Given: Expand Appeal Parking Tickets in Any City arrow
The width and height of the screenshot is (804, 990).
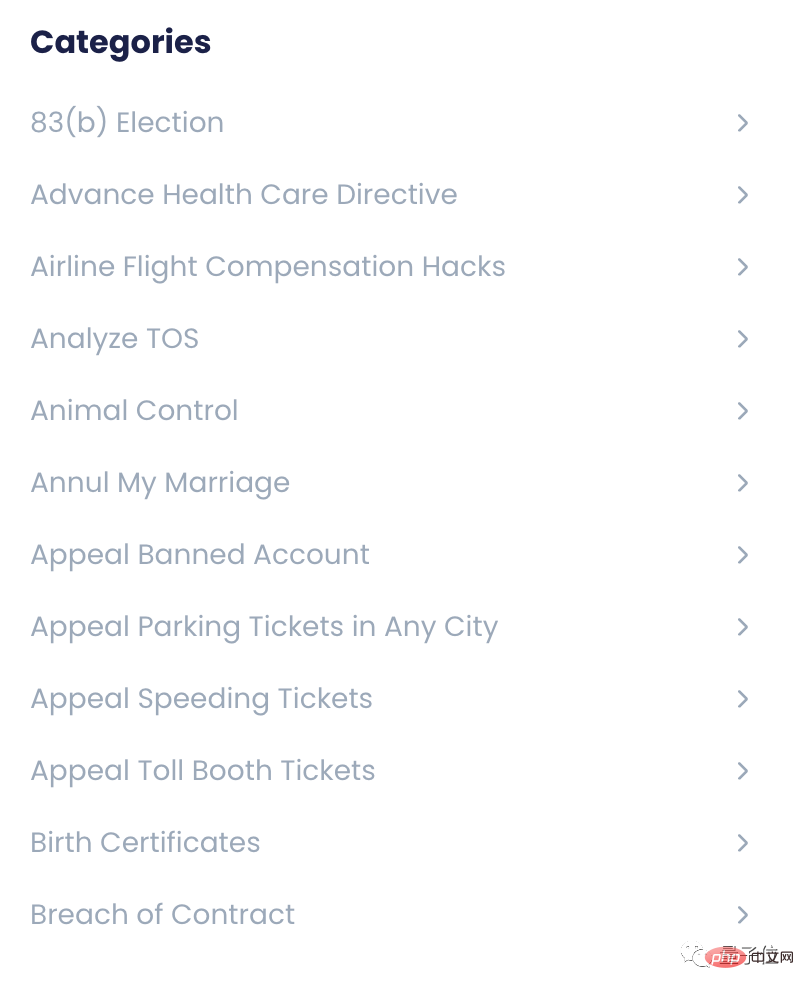Looking at the screenshot, I should [742, 627].
